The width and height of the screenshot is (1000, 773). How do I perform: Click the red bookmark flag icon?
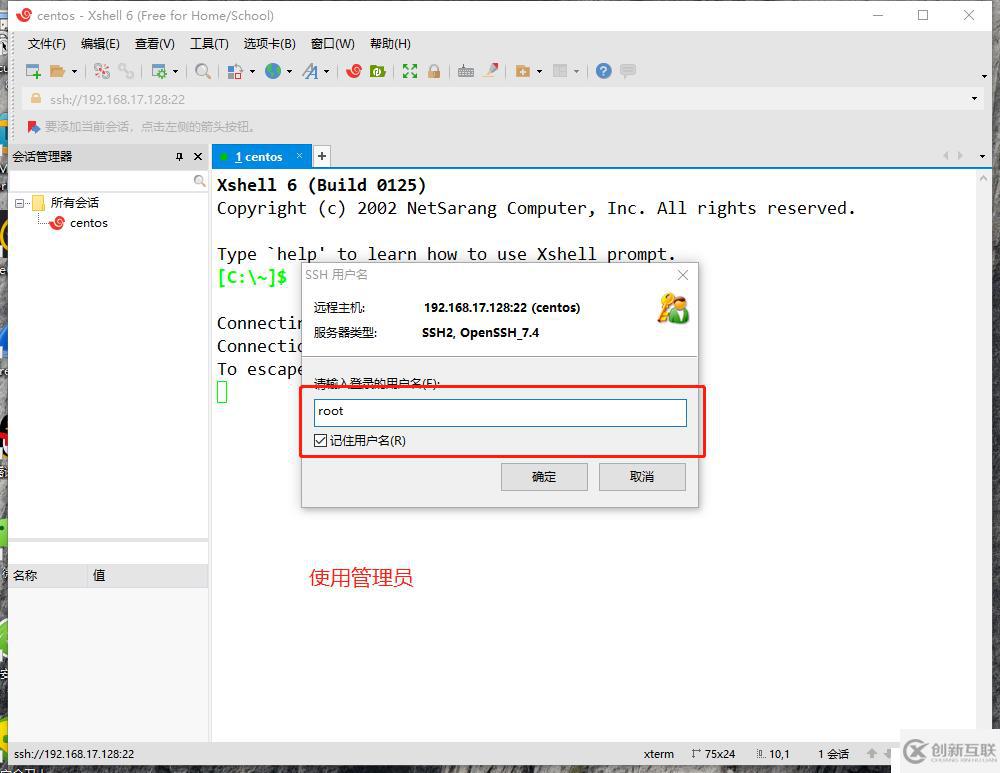34,127
